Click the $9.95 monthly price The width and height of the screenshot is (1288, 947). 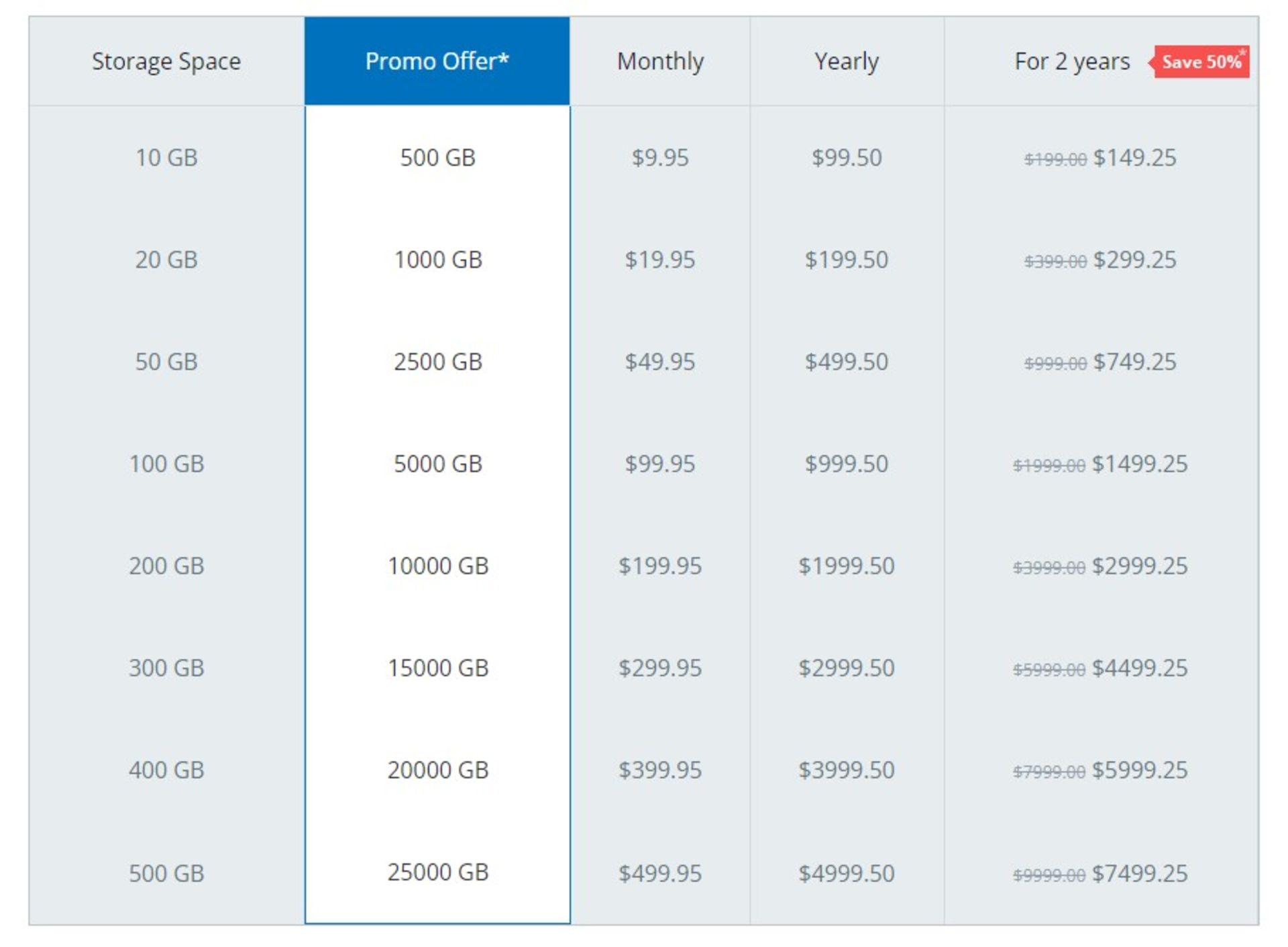point(660,158)
